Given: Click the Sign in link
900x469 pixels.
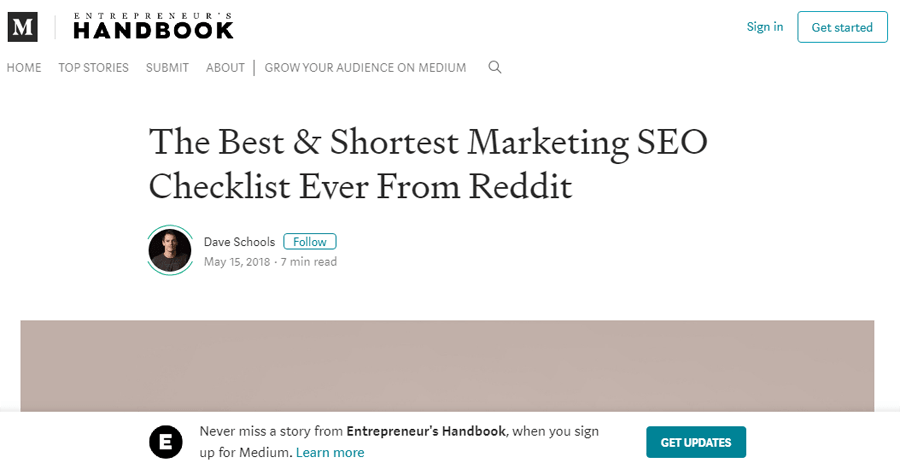Looking at the screenshot, I should click(765, 27).
